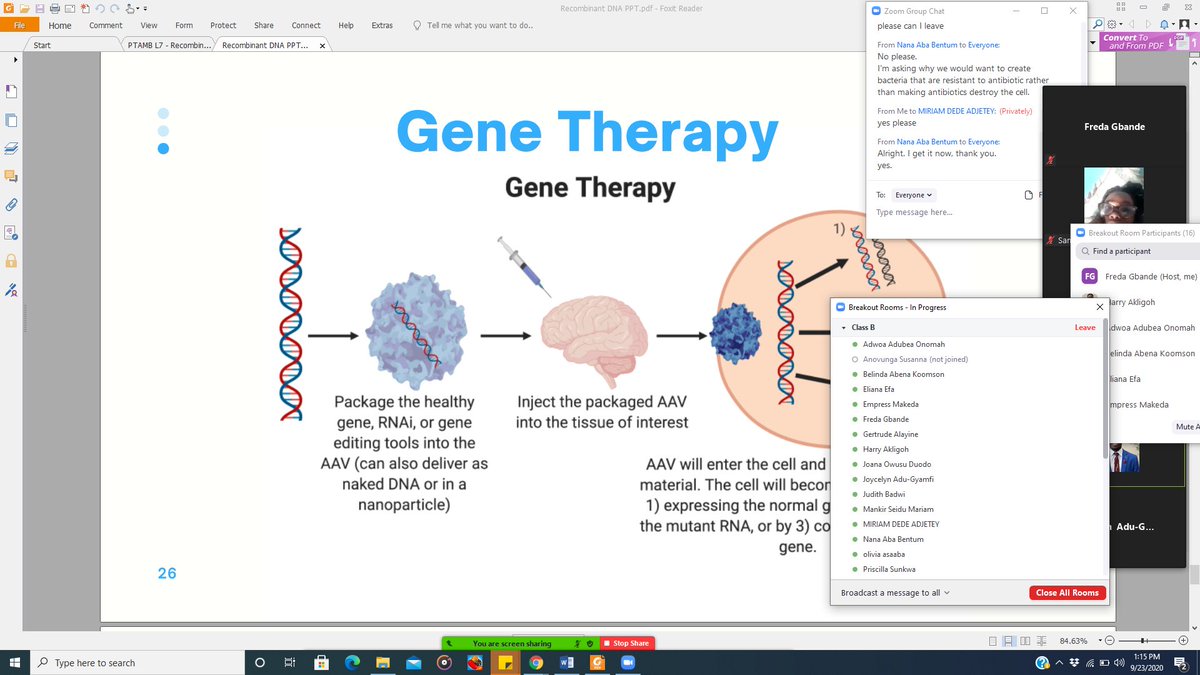
Task: Open the Comment ribbon tab
Action: 106,25
